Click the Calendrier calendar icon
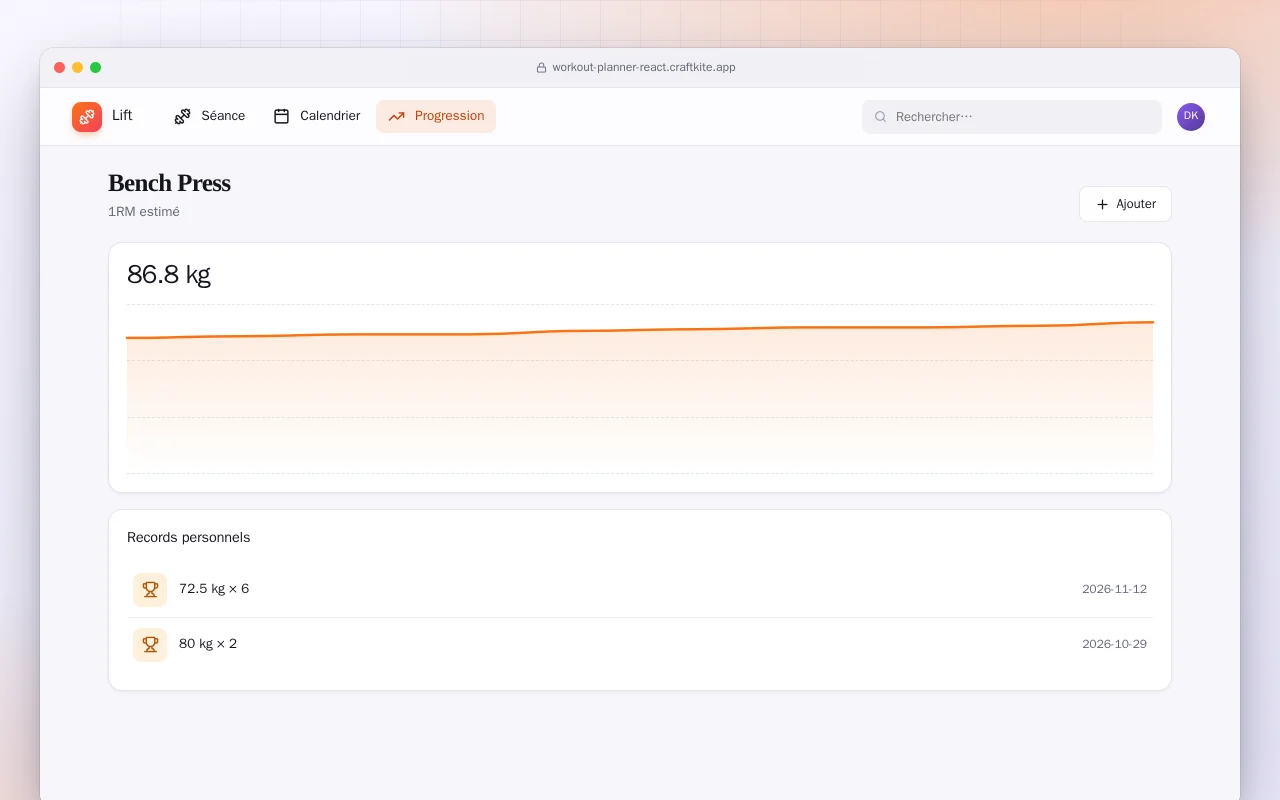This screenshot has width=1280, height=800. point(282,116)
